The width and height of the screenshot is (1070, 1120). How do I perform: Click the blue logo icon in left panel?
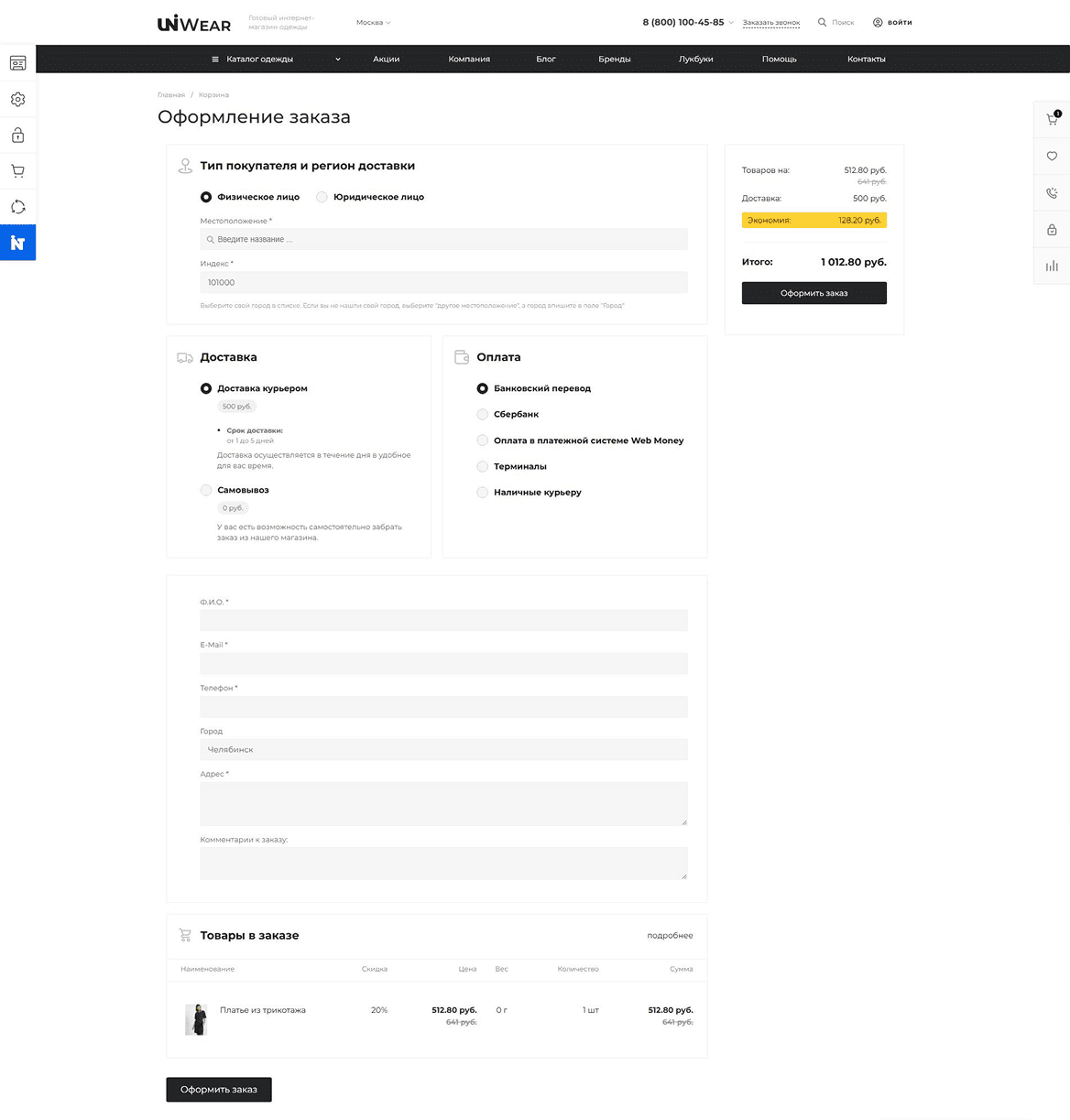point(17,243)
